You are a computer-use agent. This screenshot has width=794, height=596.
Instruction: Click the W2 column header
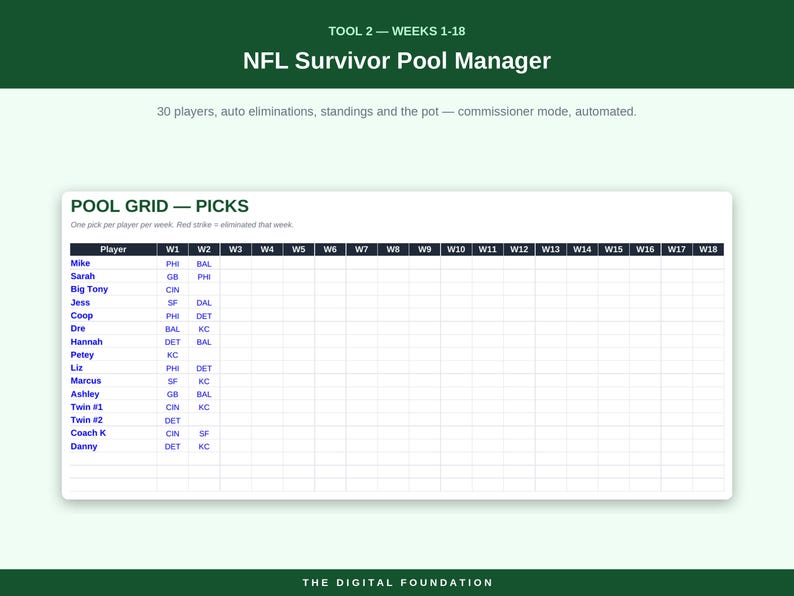point(204,249)
